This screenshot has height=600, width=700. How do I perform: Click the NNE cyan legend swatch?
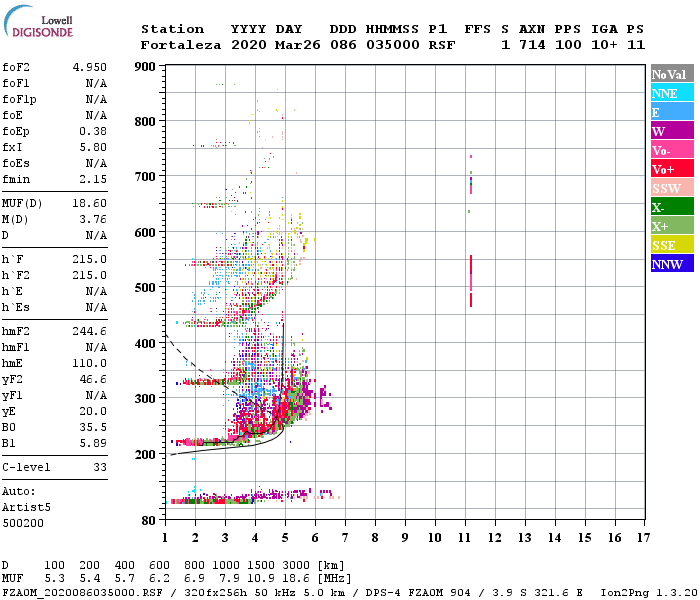tap(672, 93)
